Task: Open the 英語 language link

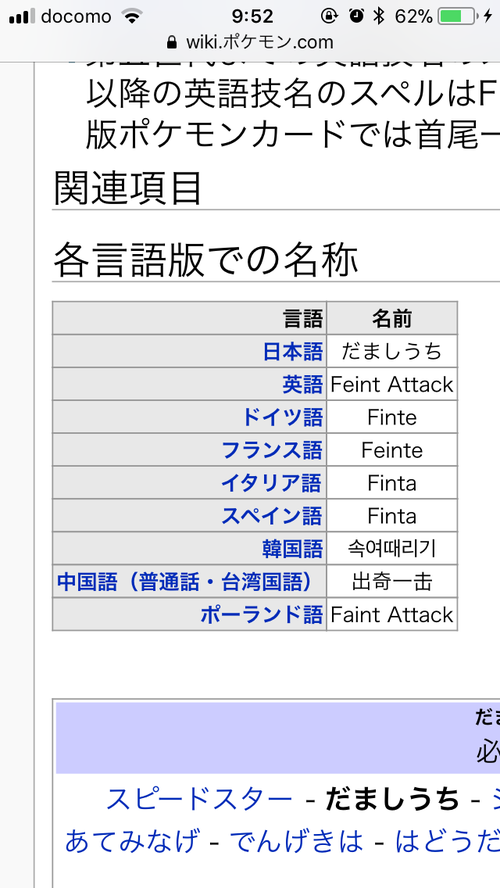Action: [302, 385]
